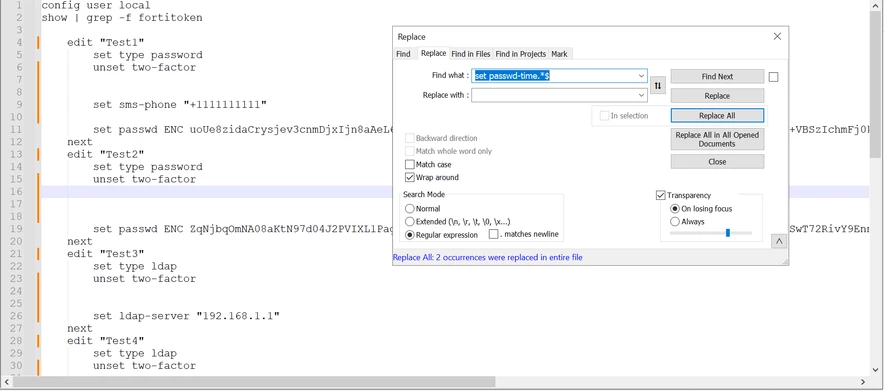Tick the checkbox next to Find Next
Screen dimensions: 884x391
coord(774,77)
